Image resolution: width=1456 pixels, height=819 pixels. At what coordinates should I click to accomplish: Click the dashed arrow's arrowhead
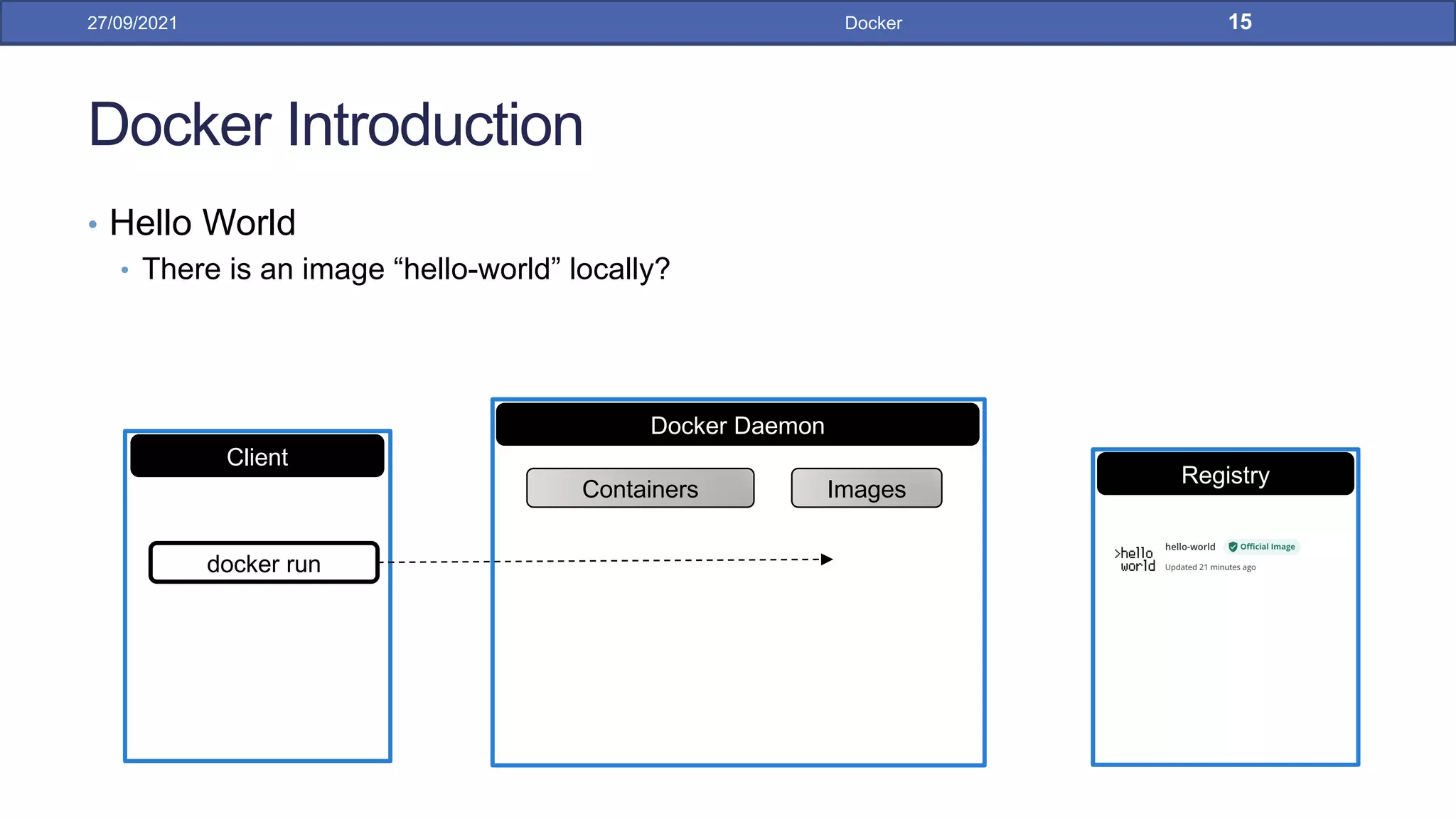click(827, 560)
